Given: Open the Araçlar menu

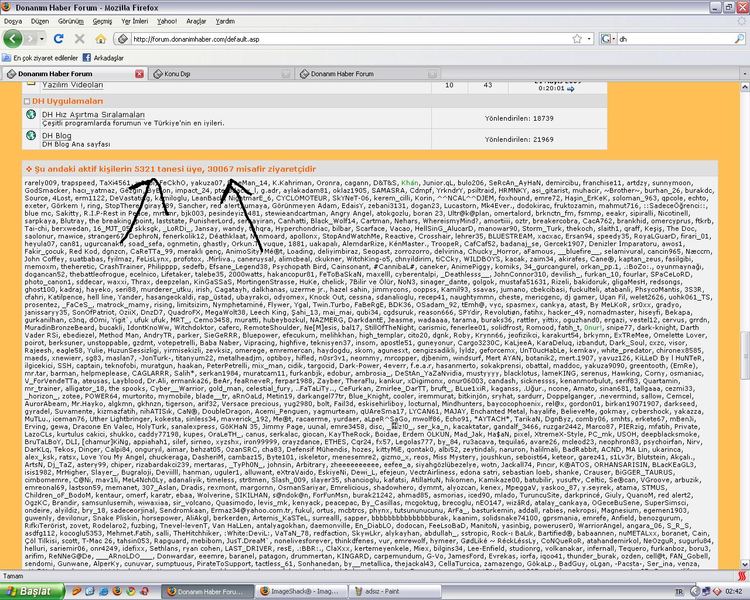Looking at the screenshot, I should 196,21.
